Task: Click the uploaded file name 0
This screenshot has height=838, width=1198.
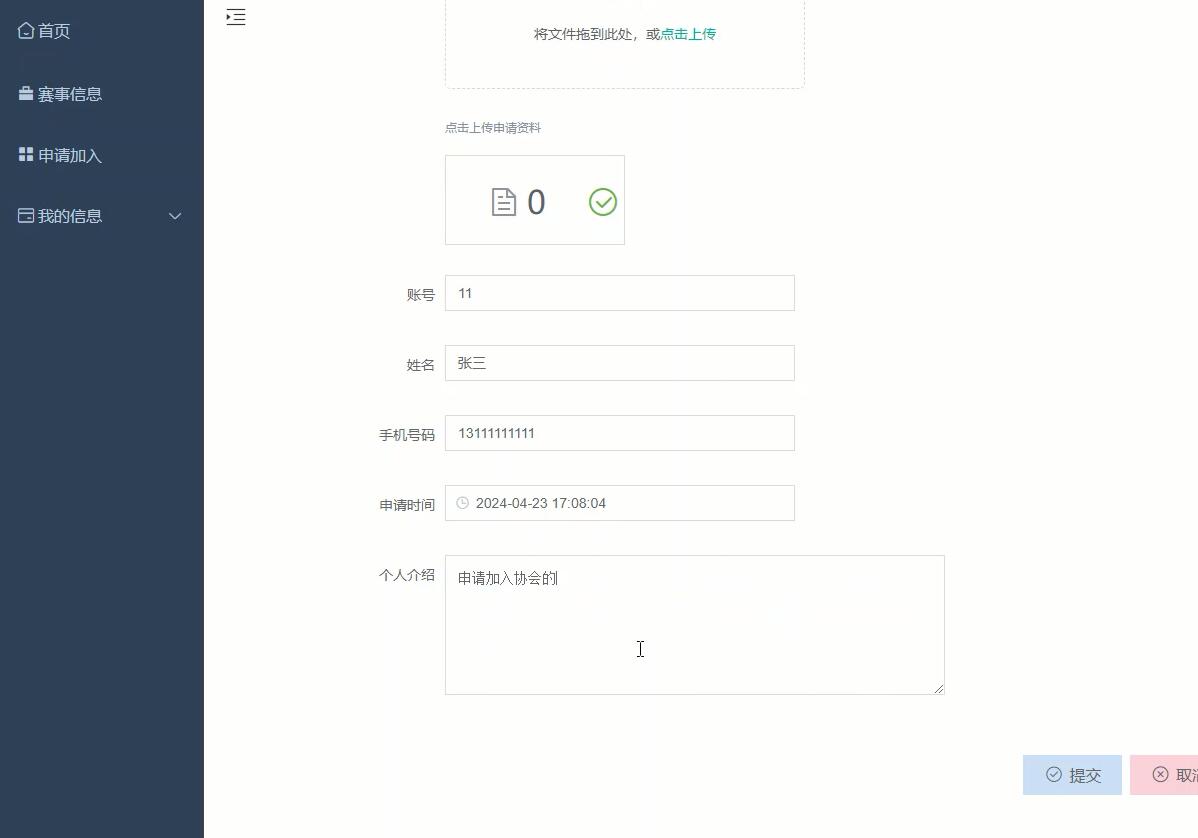Action: [536, 202]
